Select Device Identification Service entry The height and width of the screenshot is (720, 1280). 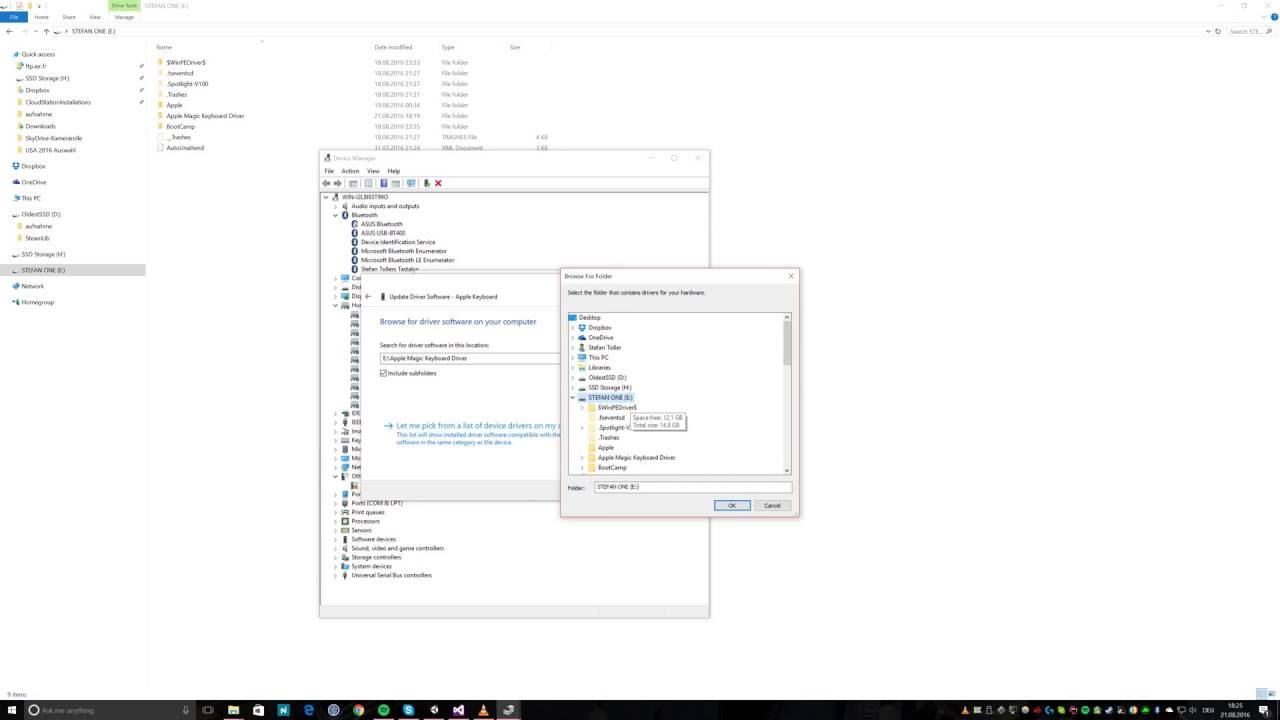point(398,242)
